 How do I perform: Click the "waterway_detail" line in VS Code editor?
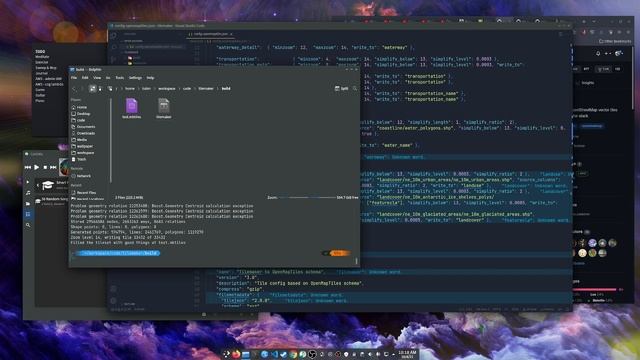click(x=314, y=47)
